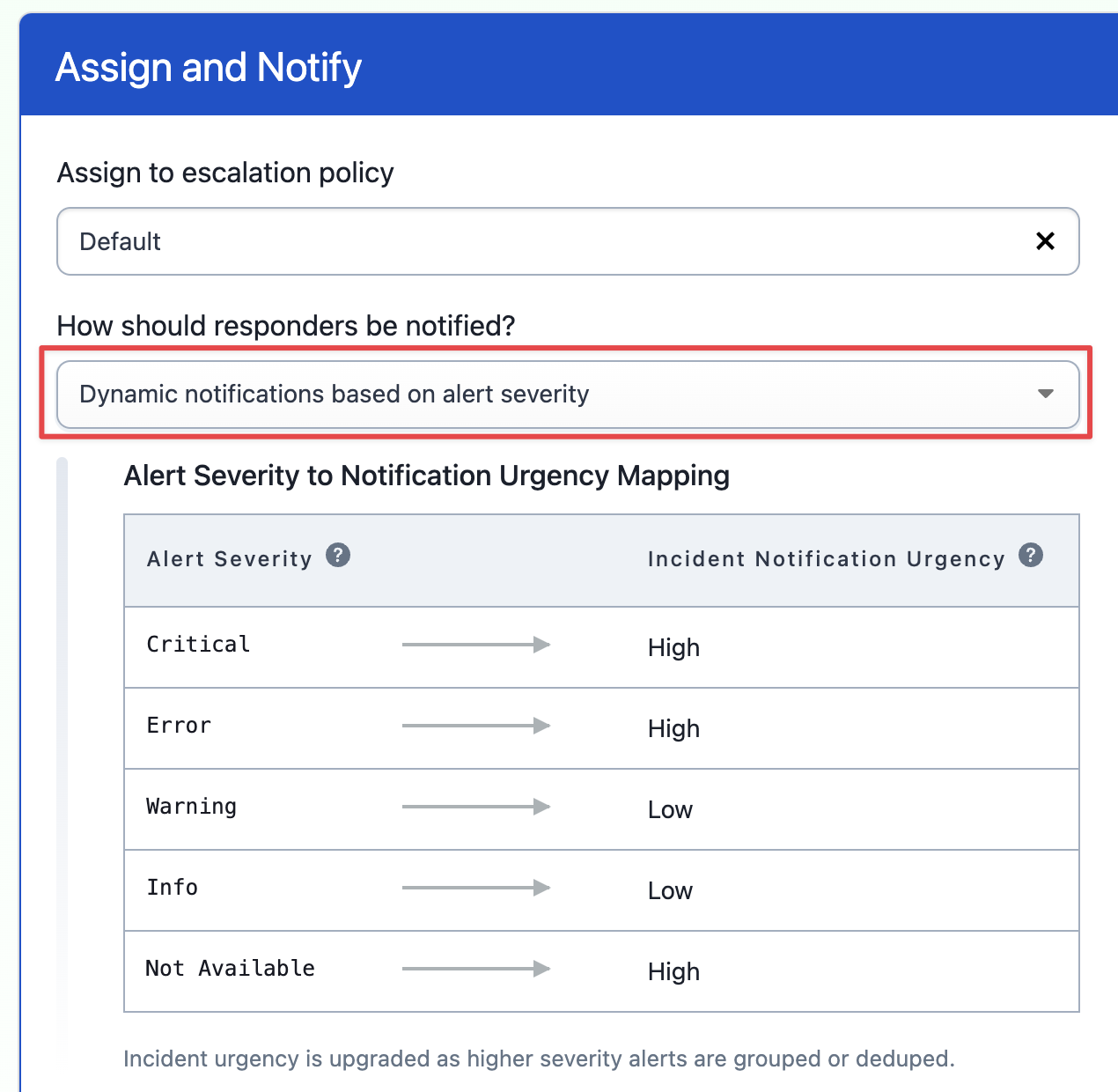The width and height of the screenshot is (1118, 1092).
Task: Click the Alert Severity help icon
Action: tap(338, 556)
